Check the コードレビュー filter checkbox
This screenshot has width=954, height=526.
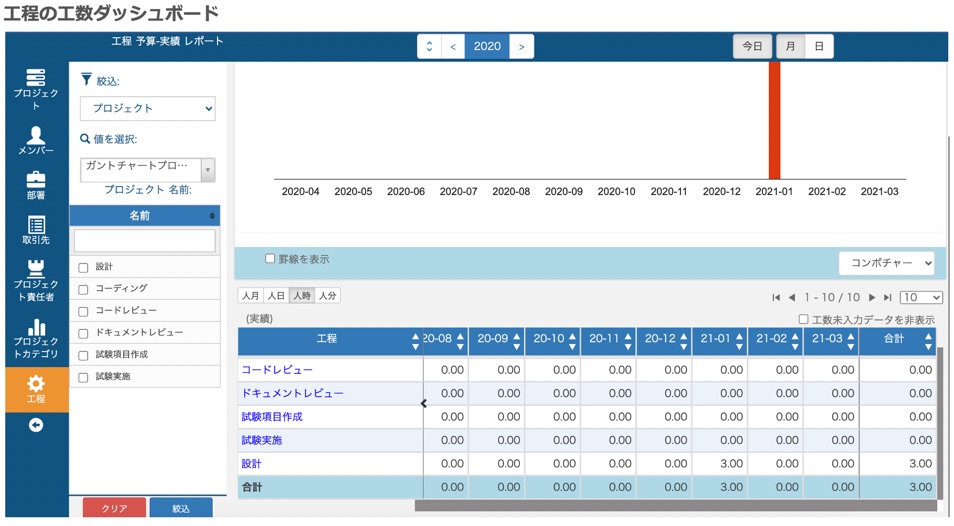[83, 311]
